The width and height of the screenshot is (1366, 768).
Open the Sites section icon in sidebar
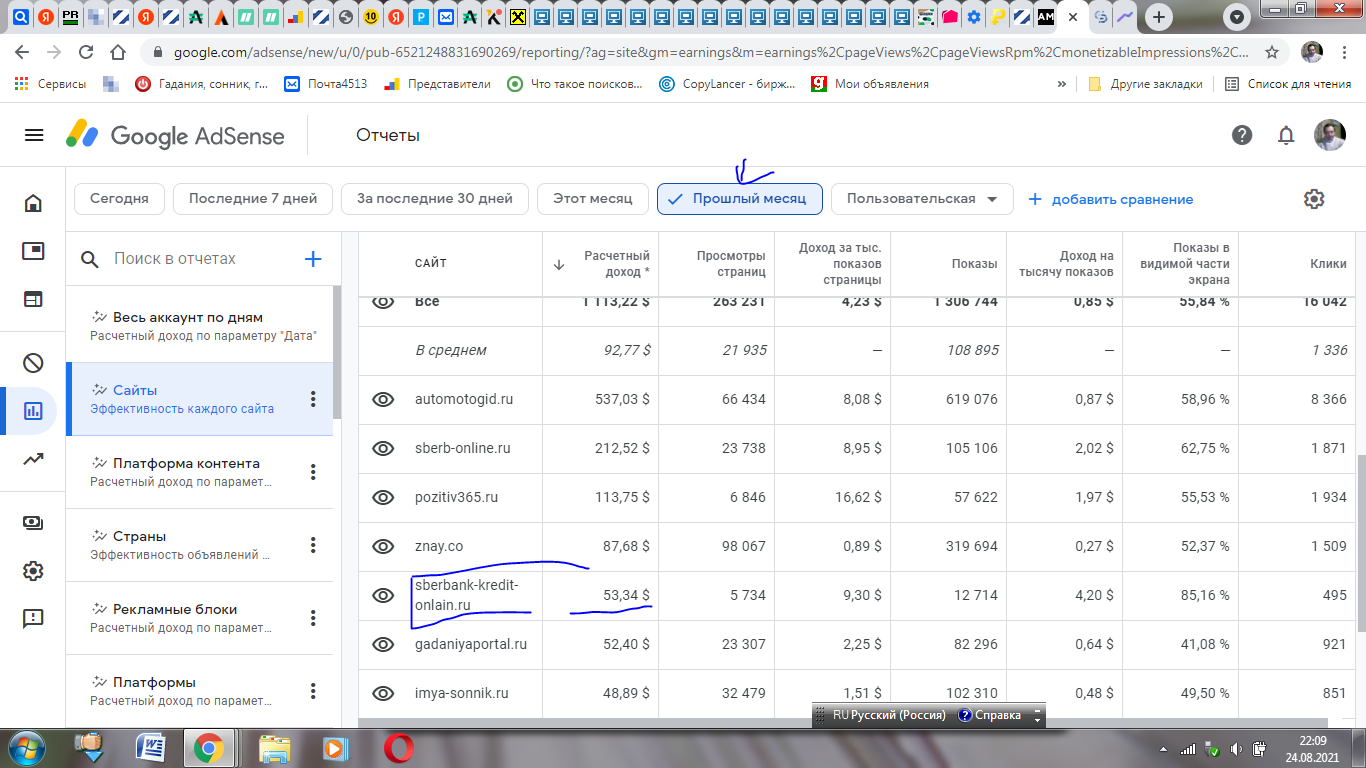(33, 298)
